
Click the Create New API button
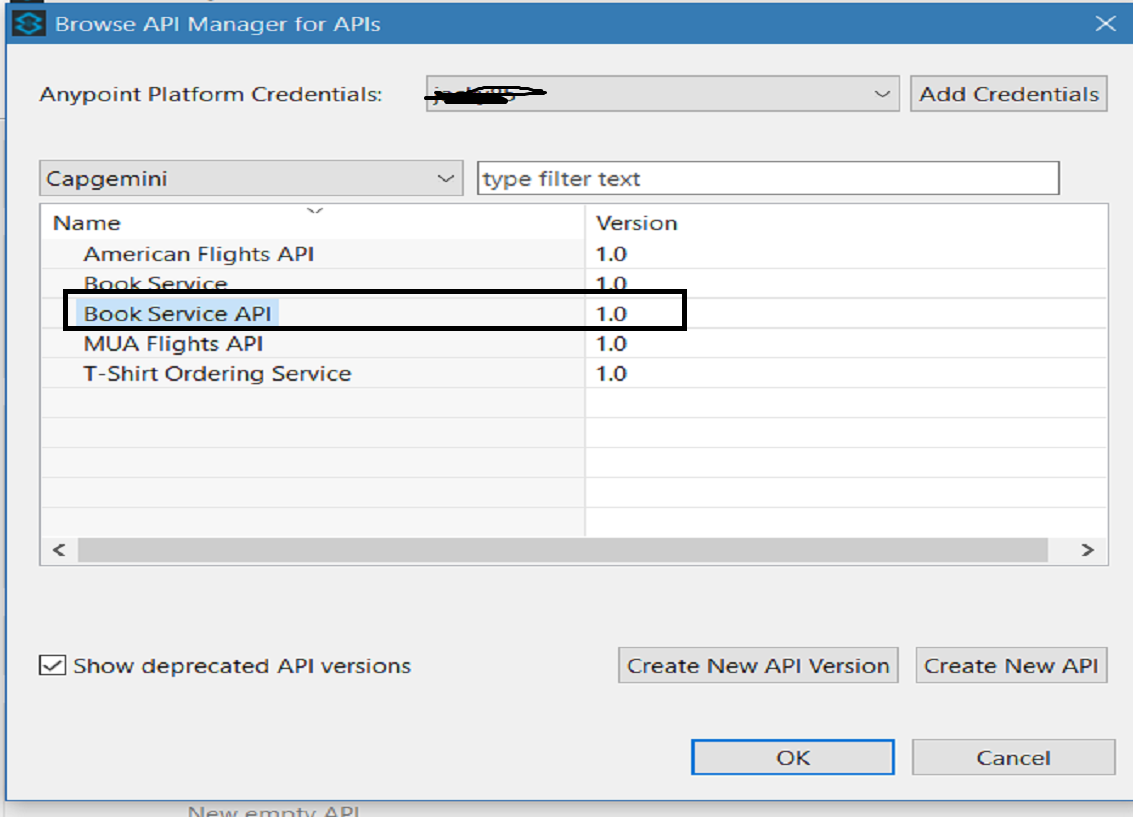[x=1011, y=666]
